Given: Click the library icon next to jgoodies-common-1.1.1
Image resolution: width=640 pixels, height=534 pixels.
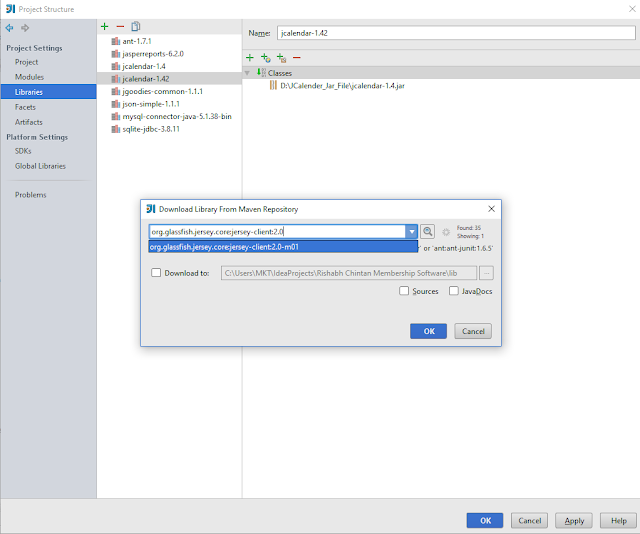Looking at the screenshot, I should 116,91.
